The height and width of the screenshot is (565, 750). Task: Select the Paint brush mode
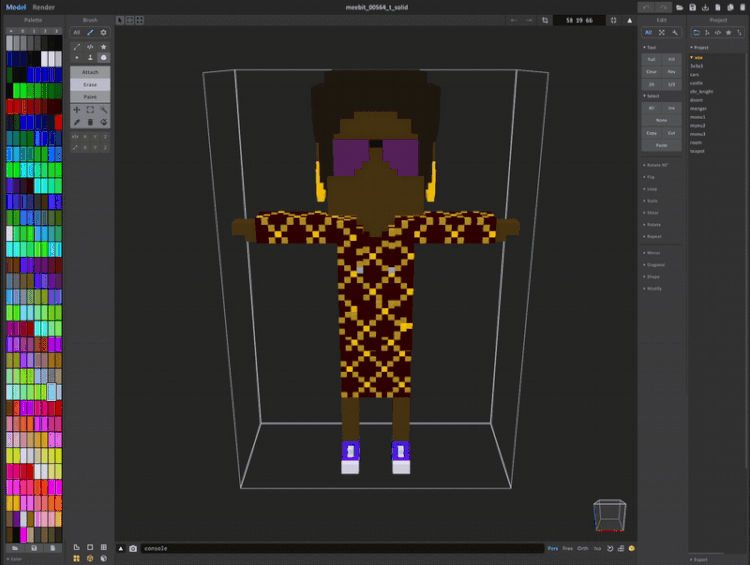(90, 97)
